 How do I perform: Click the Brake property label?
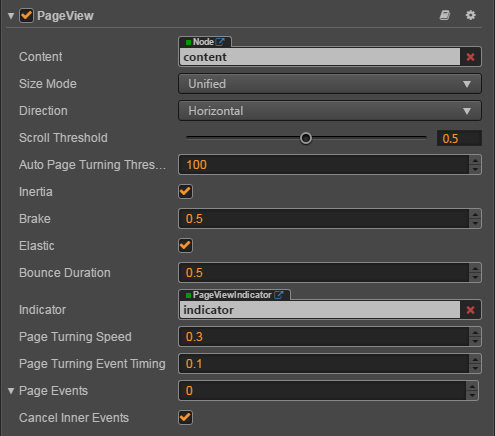tap(35, 219)
